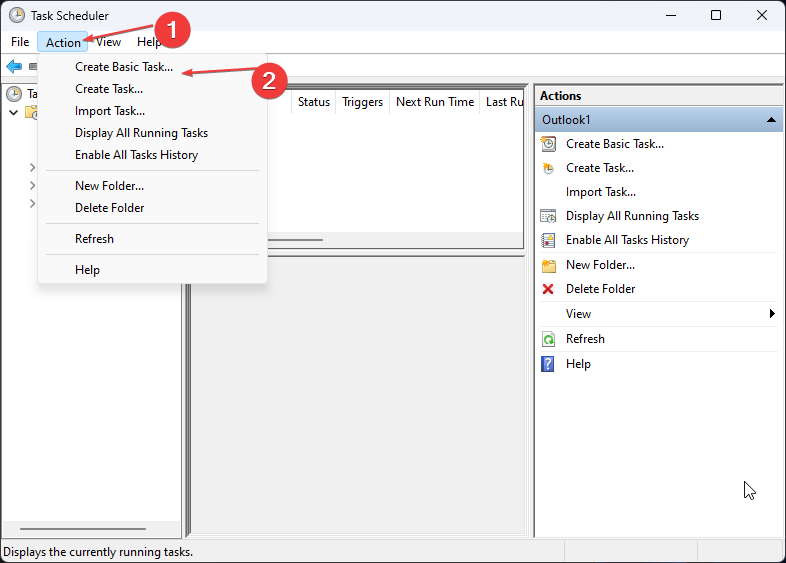Screen dimensions: 786x563
Task: Close the Task Scheduler window
Action: click(x=761, y=16)
